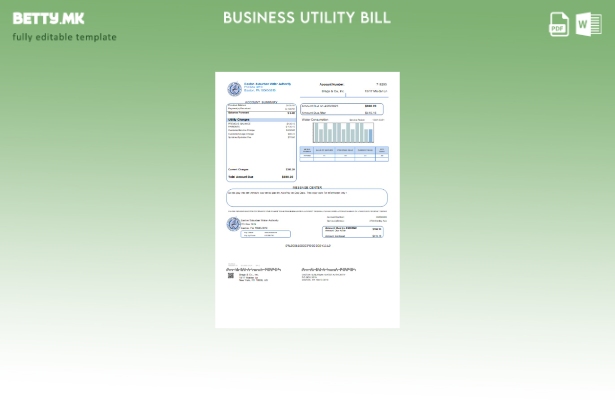Click the 'Business Utility Bill' title
Viewport: 615px width, 400px height.
click(x=307, y=18)
